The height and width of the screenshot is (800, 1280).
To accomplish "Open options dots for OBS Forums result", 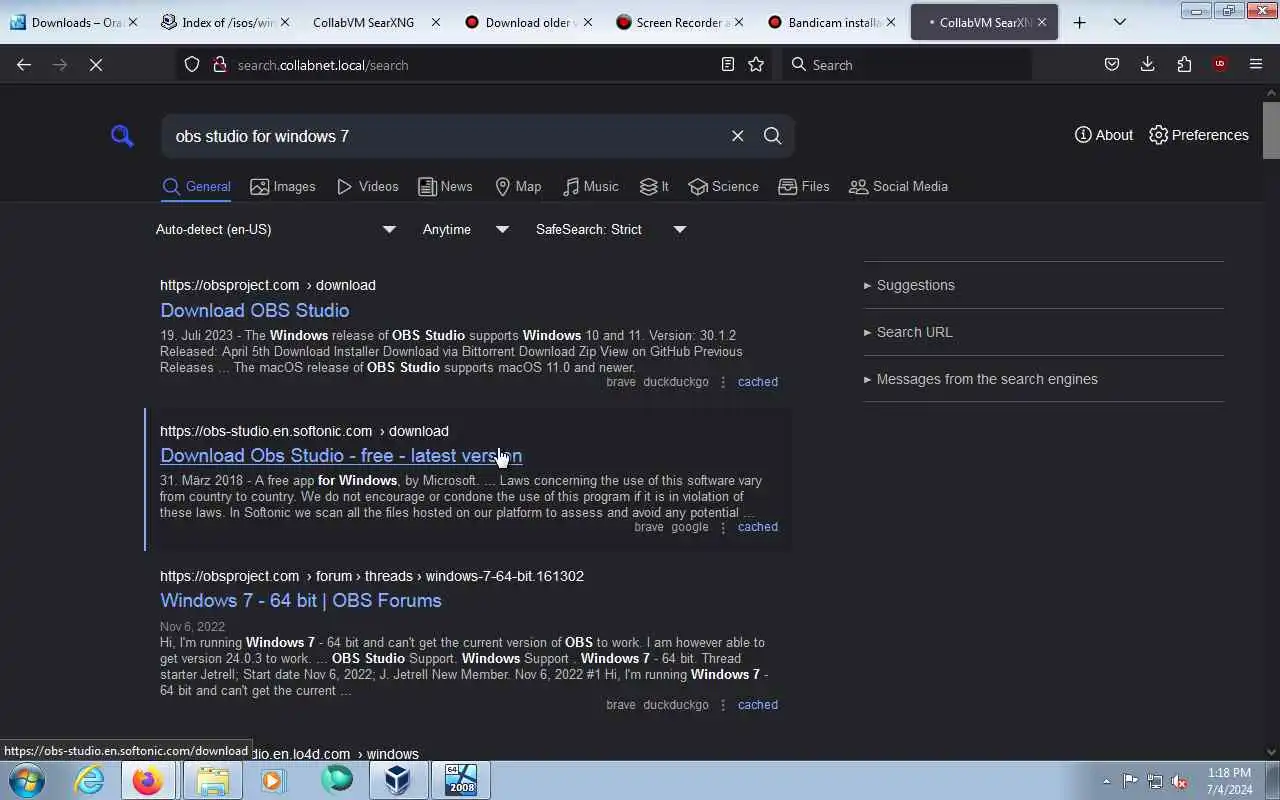I will coord(723,705).
